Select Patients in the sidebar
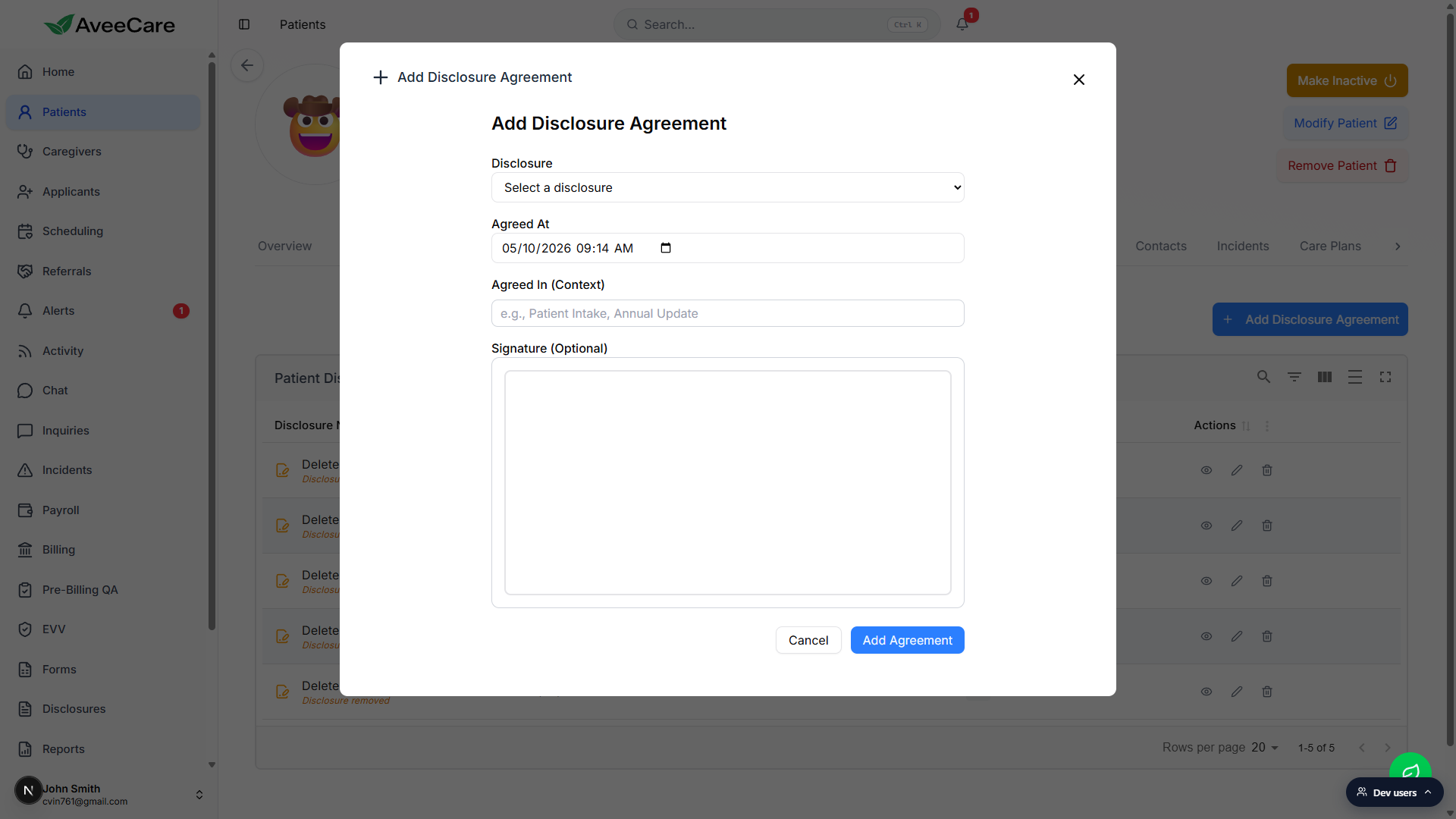1456x819 pixels. point(103,112)
